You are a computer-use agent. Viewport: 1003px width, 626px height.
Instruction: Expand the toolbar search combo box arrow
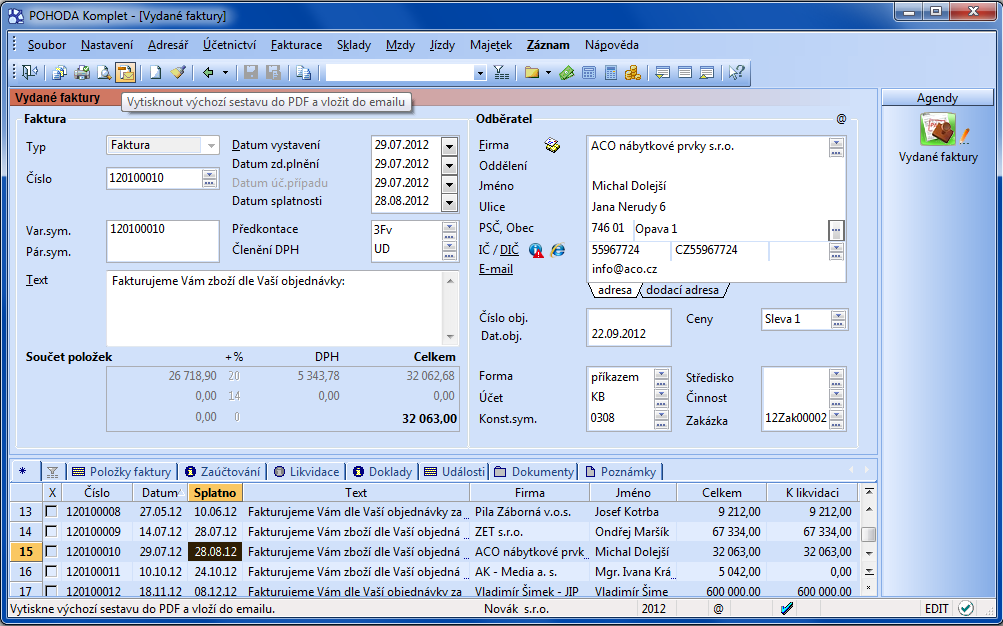[x=480, y=73]
